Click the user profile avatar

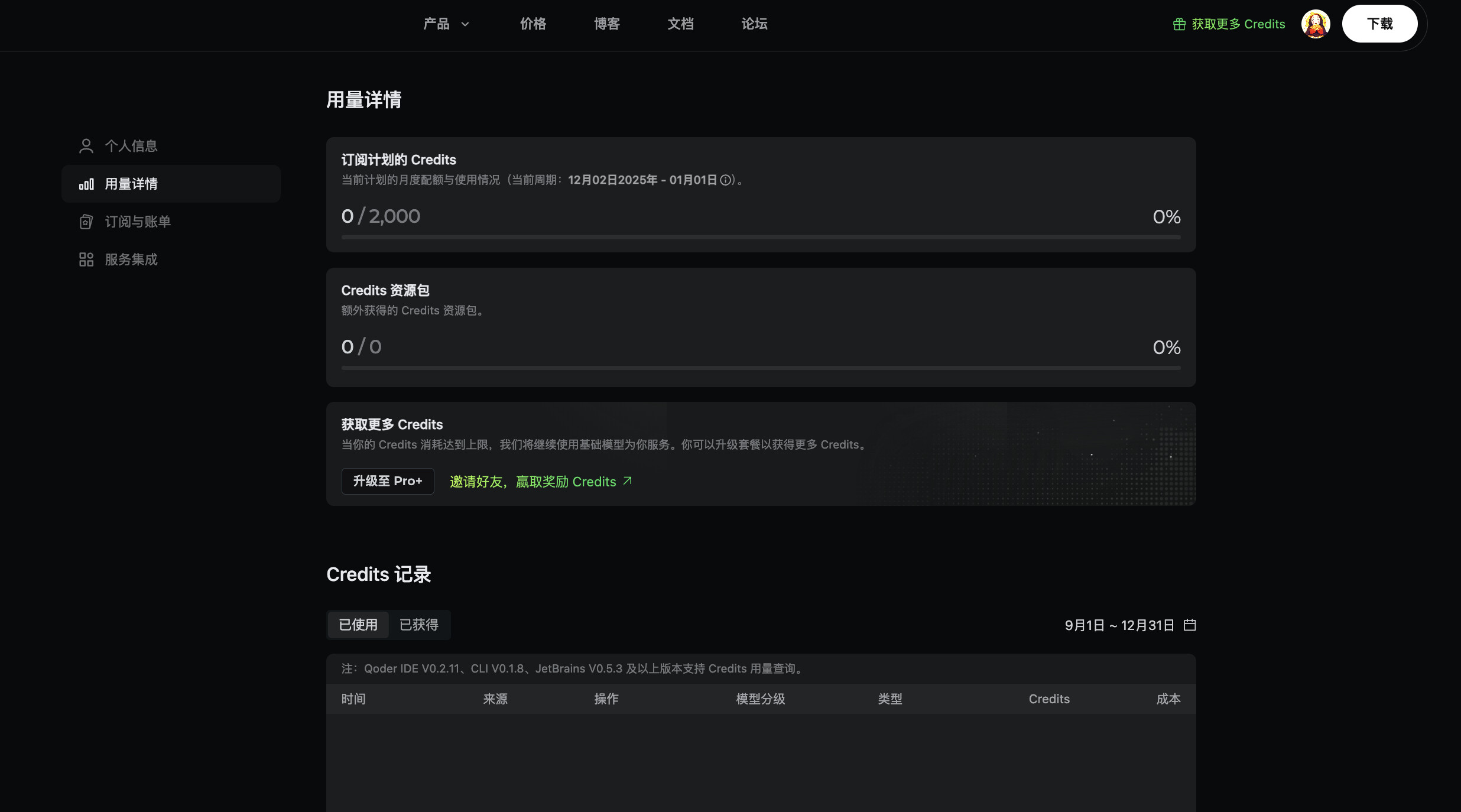click(1315, 24)
